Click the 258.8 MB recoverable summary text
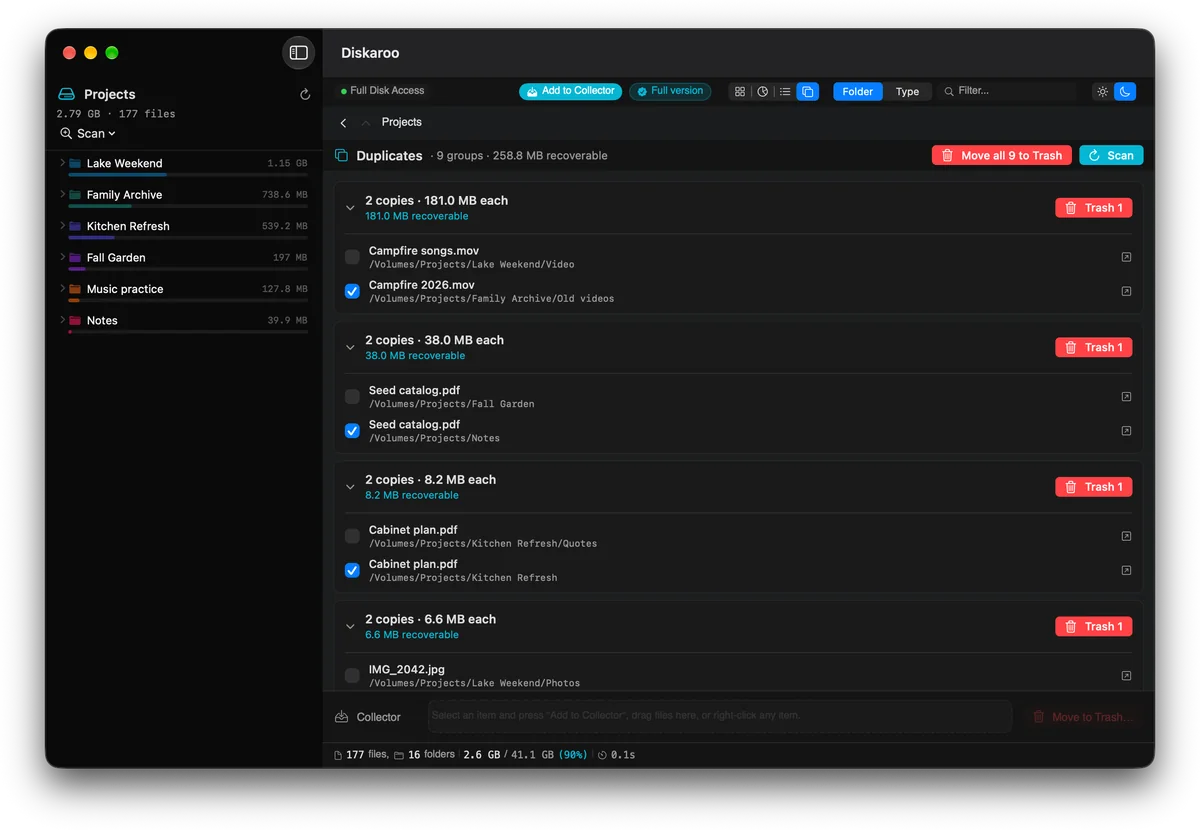Screen dimensions: 1200x830 pos(548,156)
